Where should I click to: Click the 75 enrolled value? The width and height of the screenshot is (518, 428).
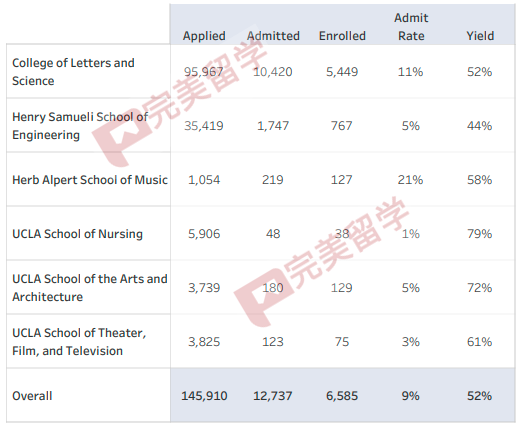point(342,342)
